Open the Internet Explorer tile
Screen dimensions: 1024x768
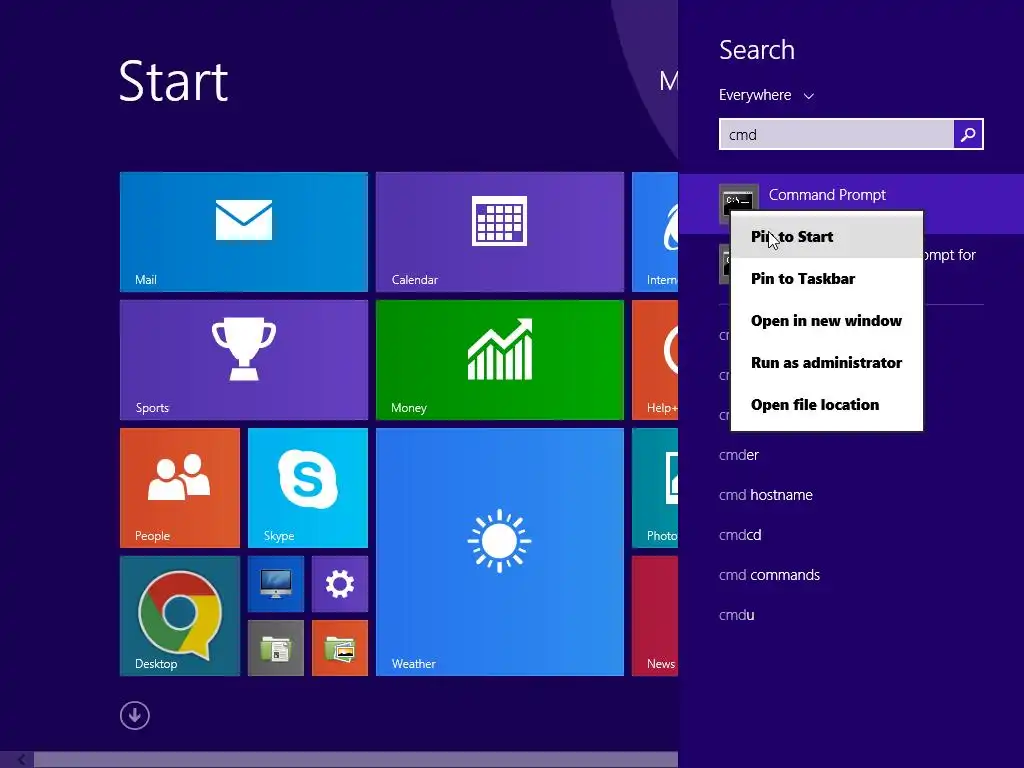coord(655,232)
